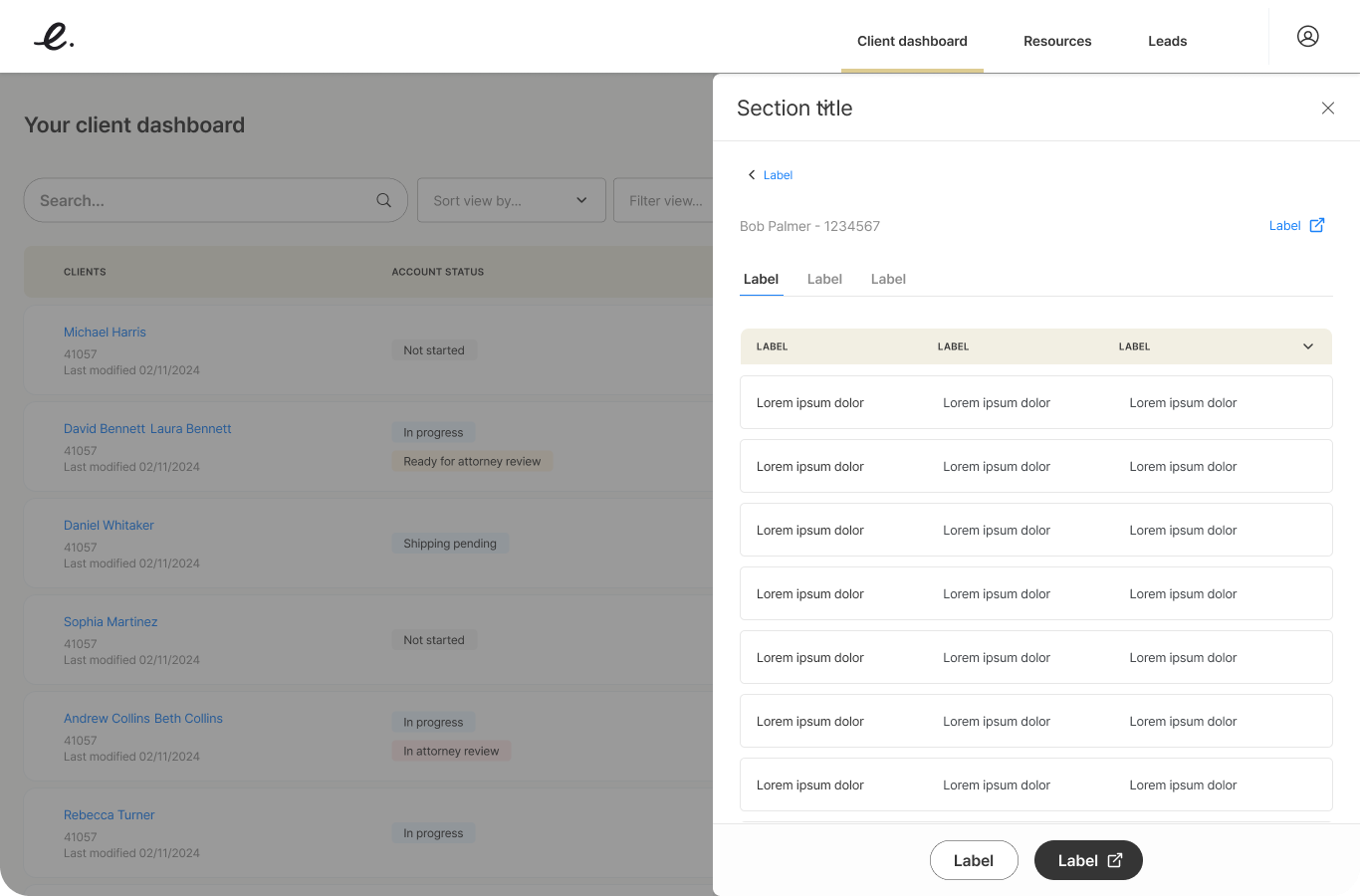Click the ACCOUNT STATUS column header
Viewport: 1360px width, 896px height.
click(438, 272)
